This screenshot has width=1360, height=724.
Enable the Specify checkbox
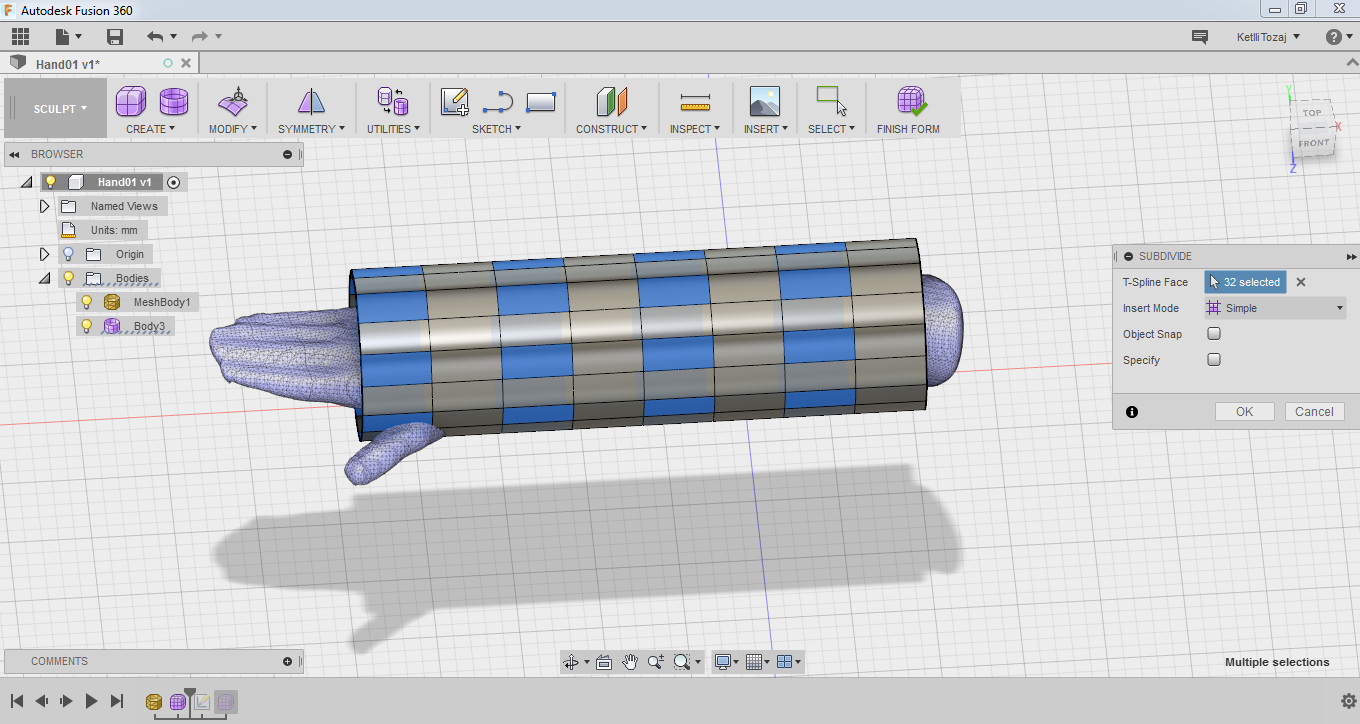coord(1214,360)
